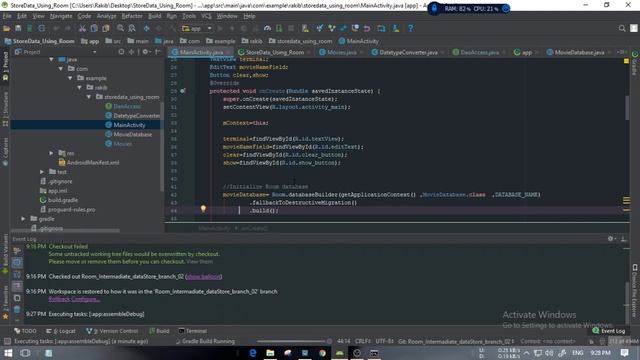Toggle tool window quick access in status bar
Screen dimensions: 640x360
(x=7, y=341)
